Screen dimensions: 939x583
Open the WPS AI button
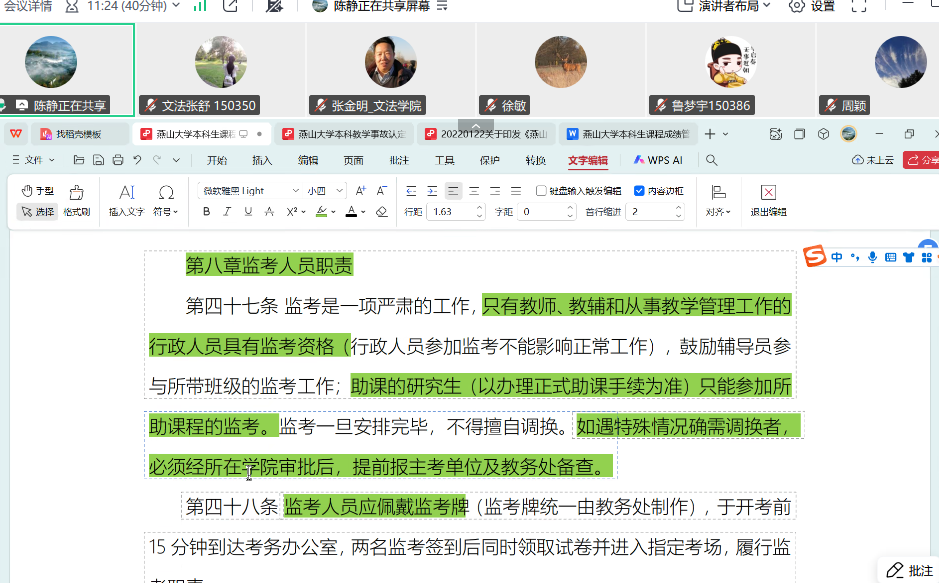(x=658, y=160)
